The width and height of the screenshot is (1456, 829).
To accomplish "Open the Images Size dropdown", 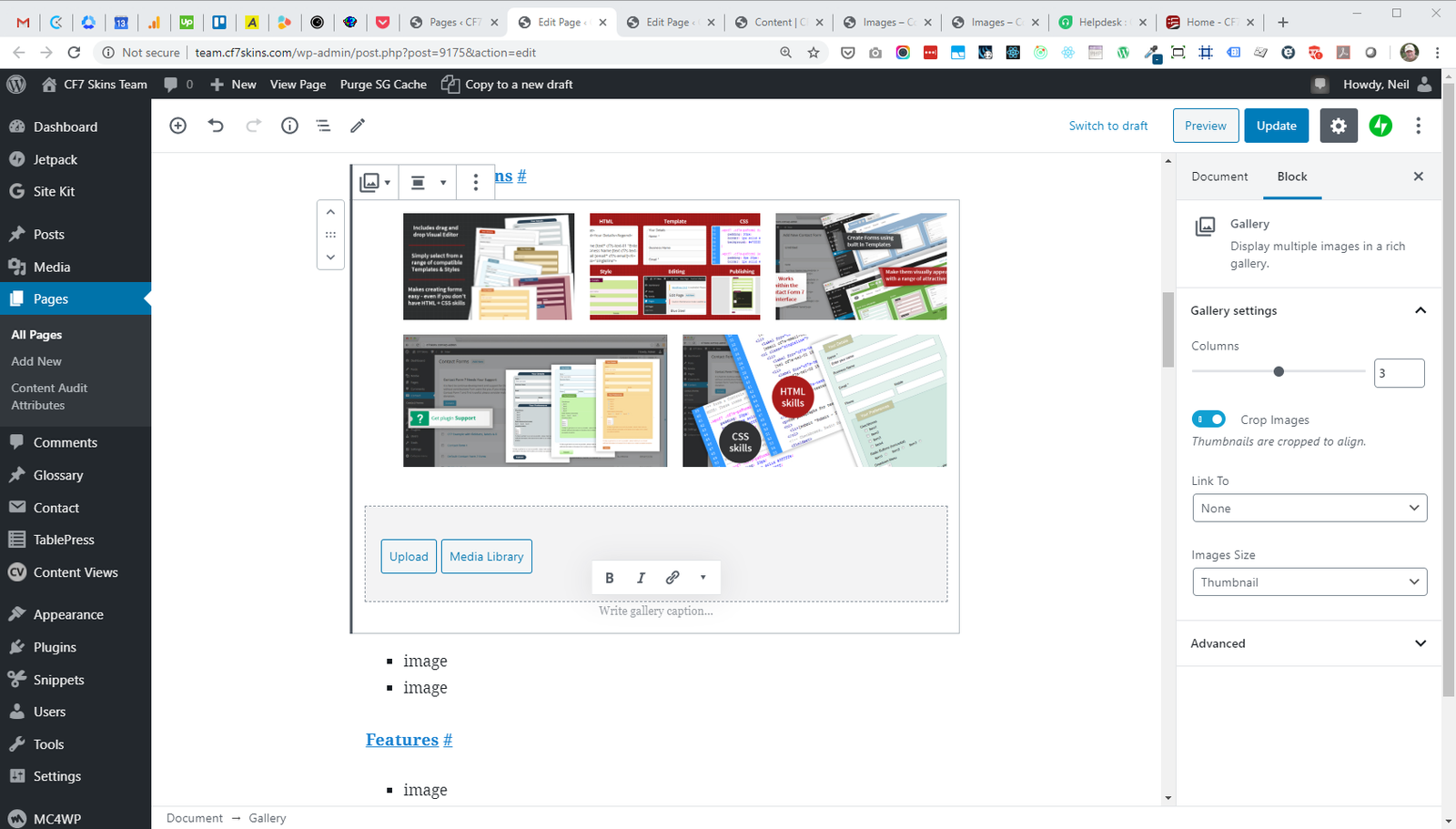I will point(1309,582).
